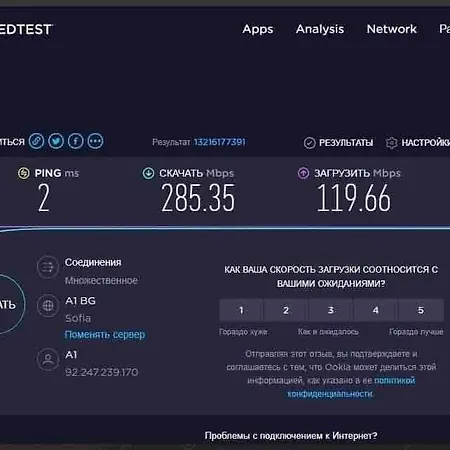This screenshot has height=450, width=450.
Task: Open more sharing options ellipsis icon
Action: [x=95, y=141]
